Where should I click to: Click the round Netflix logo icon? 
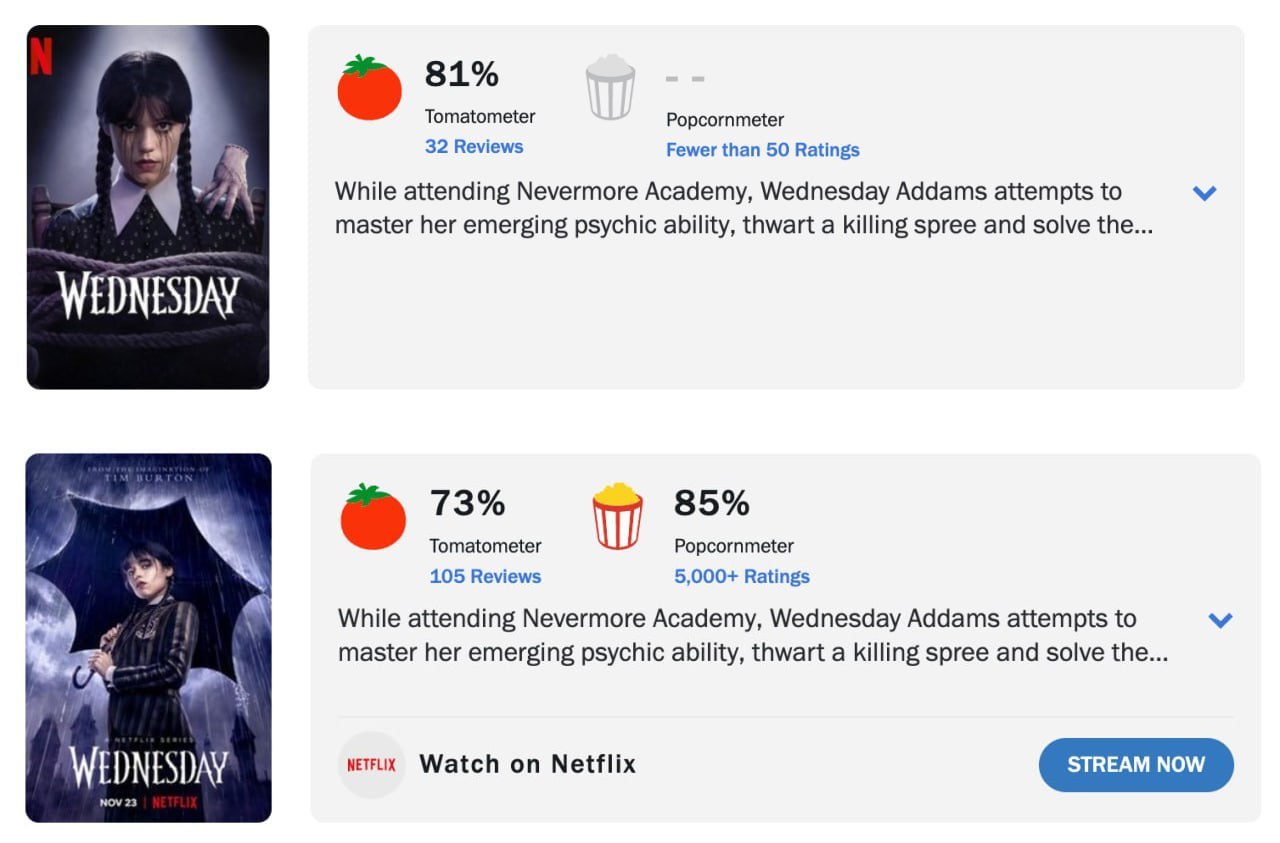pos(371,765)
